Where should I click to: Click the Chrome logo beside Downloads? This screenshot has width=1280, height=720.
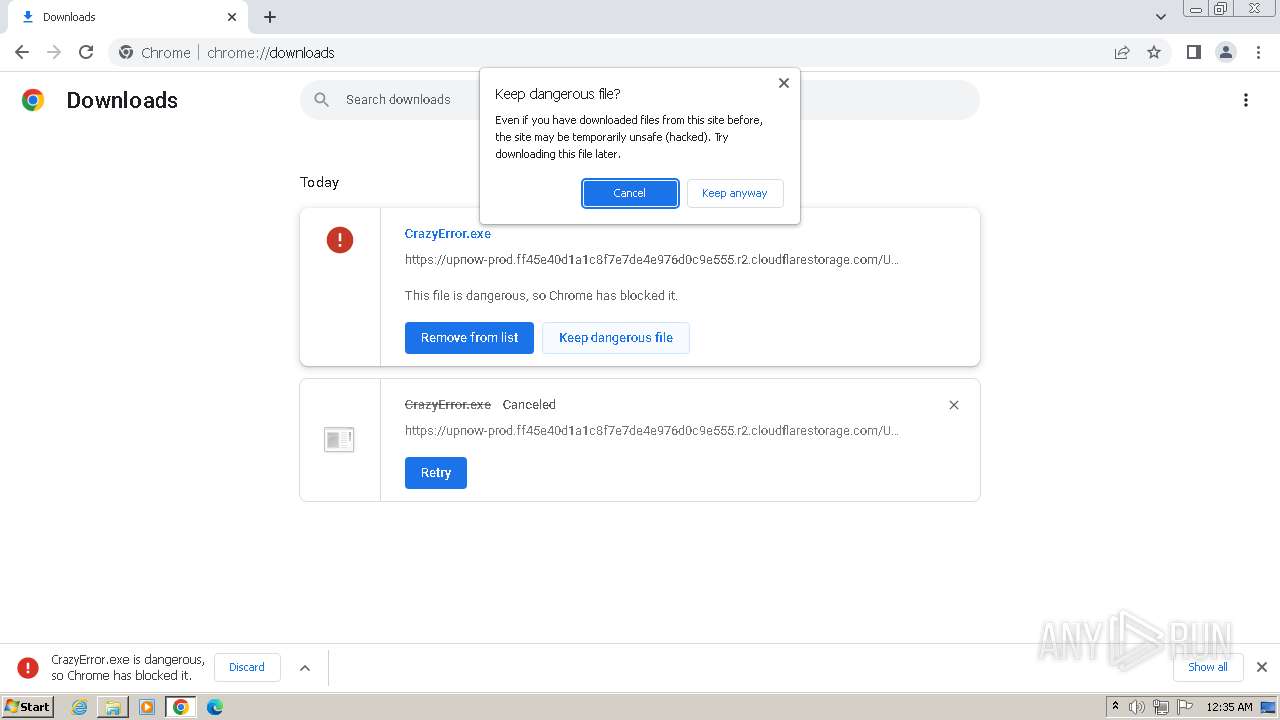[33, 100]
